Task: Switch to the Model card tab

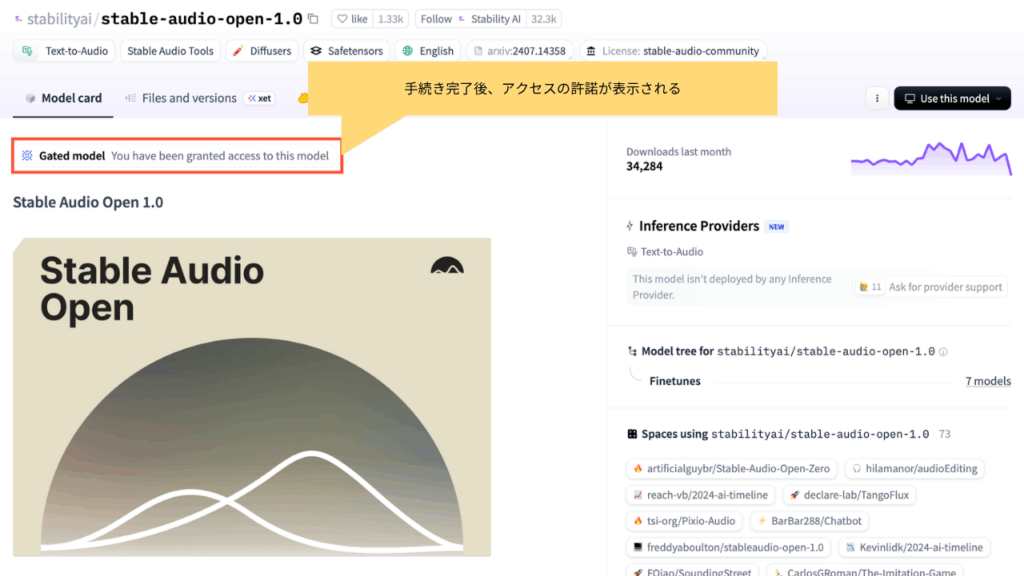Action: click(x=64, y=98)
